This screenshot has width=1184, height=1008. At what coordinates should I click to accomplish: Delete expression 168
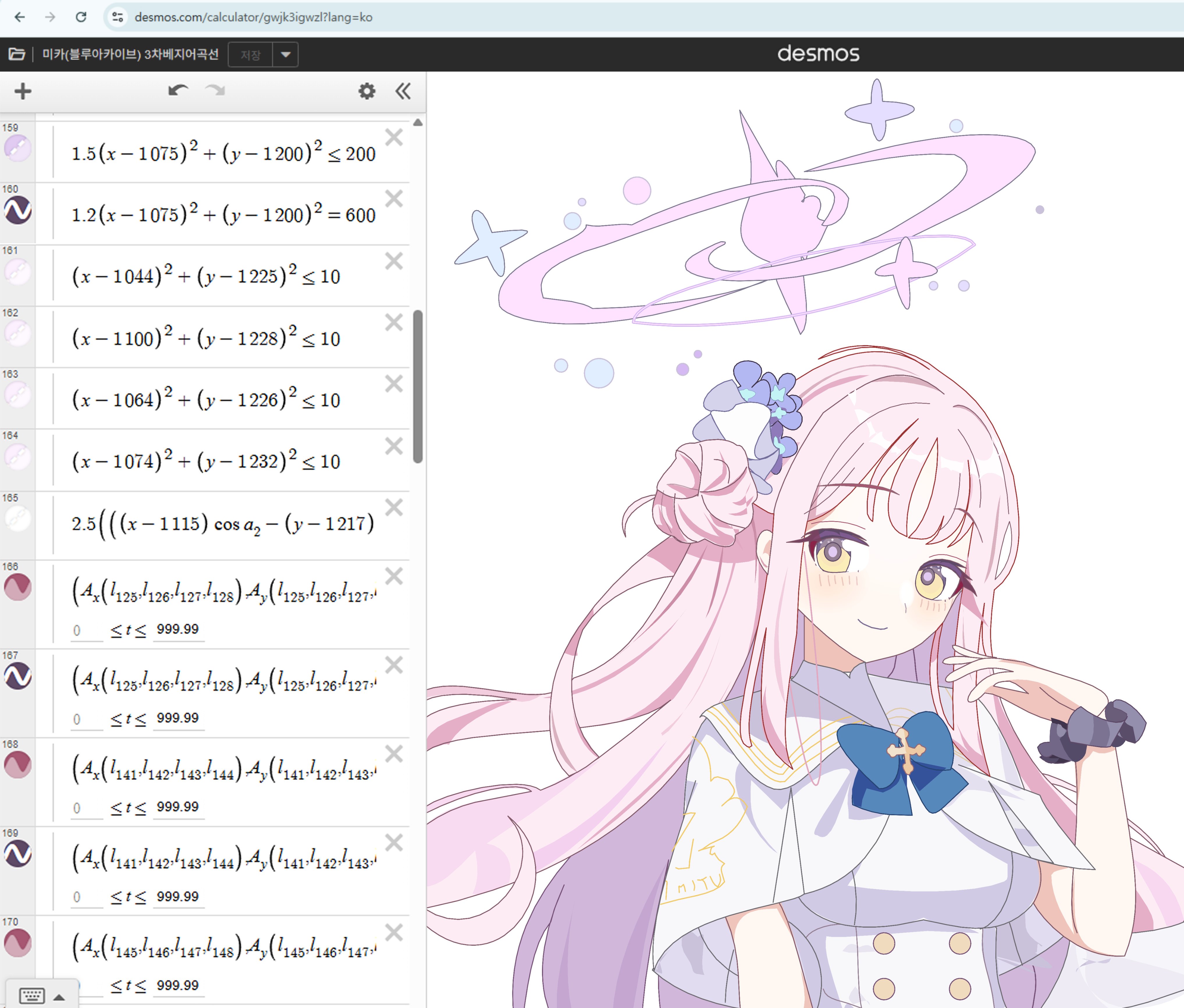[394, 754]
